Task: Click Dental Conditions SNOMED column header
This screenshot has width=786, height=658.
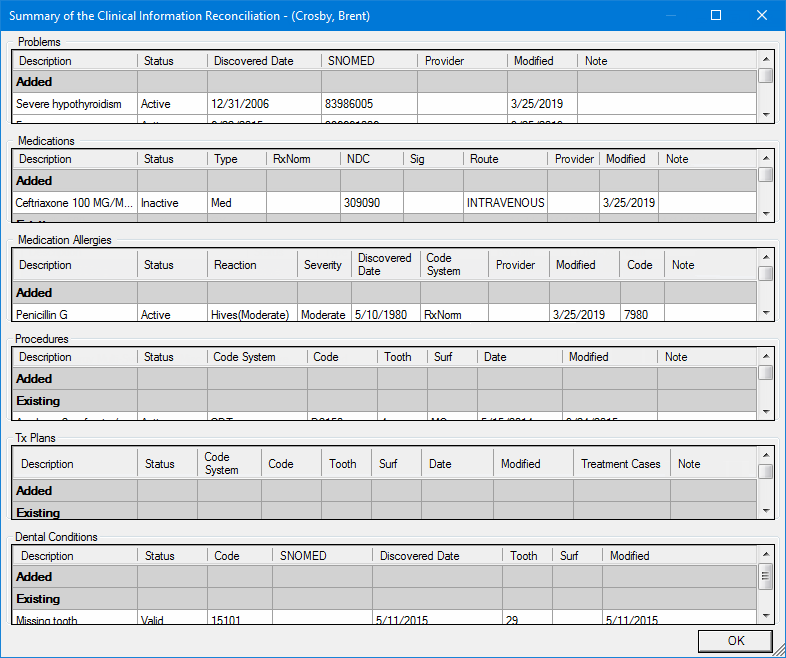Action: tap(322, 556)
